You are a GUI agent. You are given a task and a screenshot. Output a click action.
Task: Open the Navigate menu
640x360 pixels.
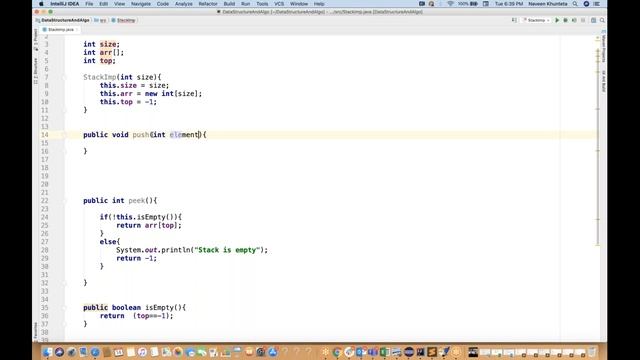pos(141,4)
